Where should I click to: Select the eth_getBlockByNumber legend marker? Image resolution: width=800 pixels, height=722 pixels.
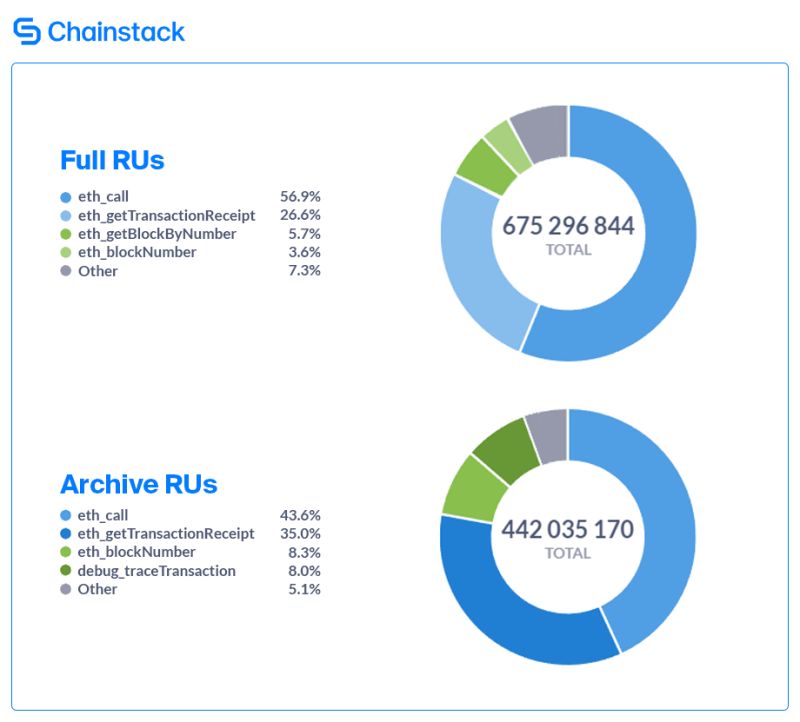coord(65,234)
